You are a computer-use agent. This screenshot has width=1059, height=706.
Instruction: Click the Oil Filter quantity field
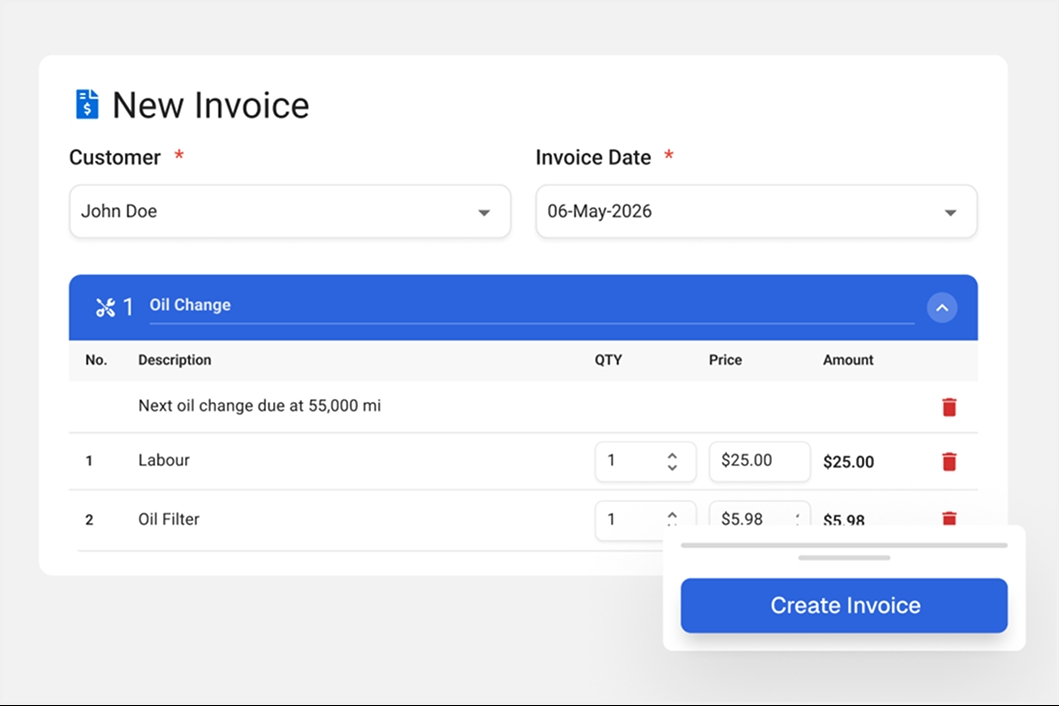coord(645,519)
